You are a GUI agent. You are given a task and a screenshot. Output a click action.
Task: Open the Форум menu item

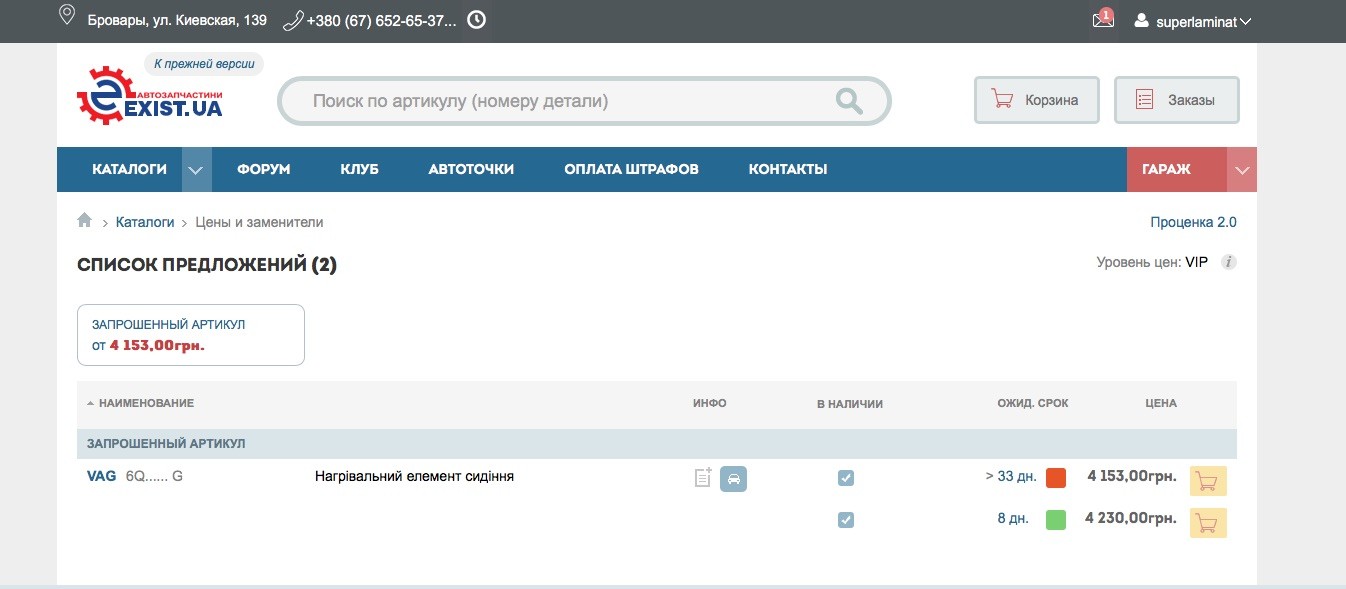[x=263, y=170]
